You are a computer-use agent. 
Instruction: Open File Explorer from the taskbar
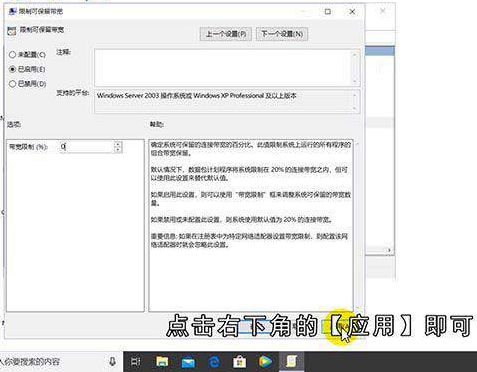[162, 362]
